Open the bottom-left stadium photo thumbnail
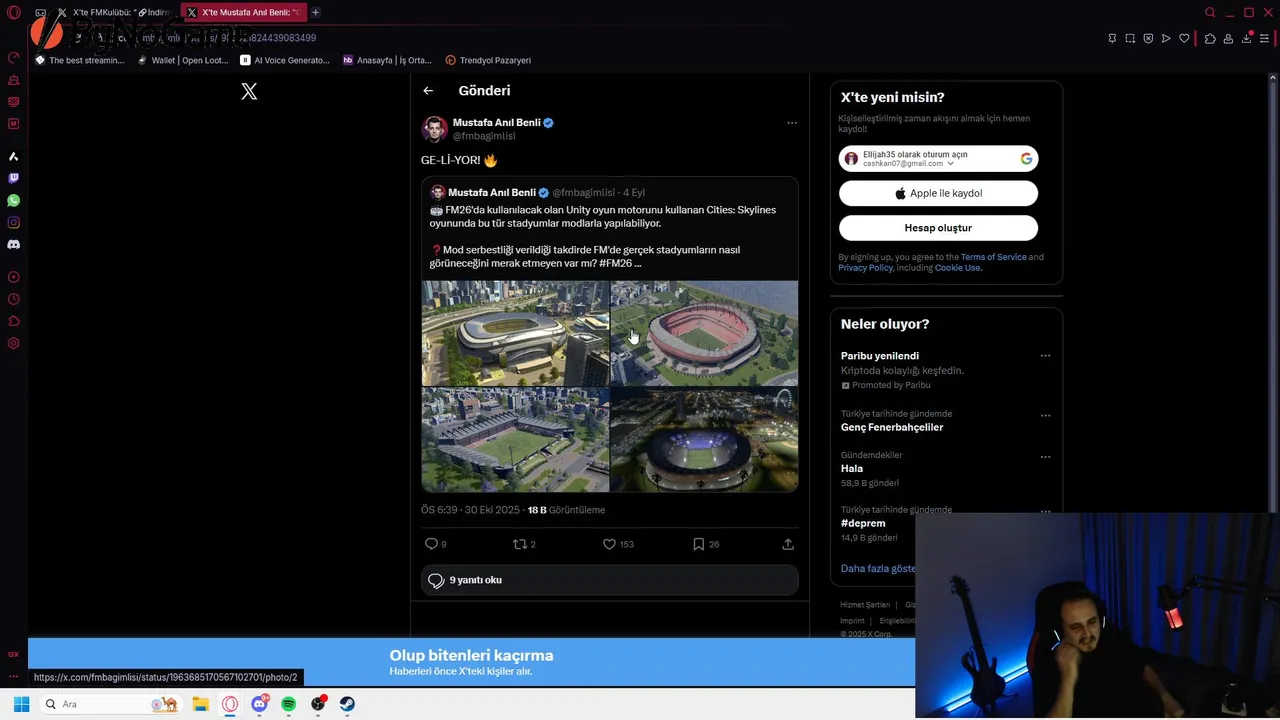Viewport: 1280px width, 720px height. pyautogui.click(x=515, y=440)
